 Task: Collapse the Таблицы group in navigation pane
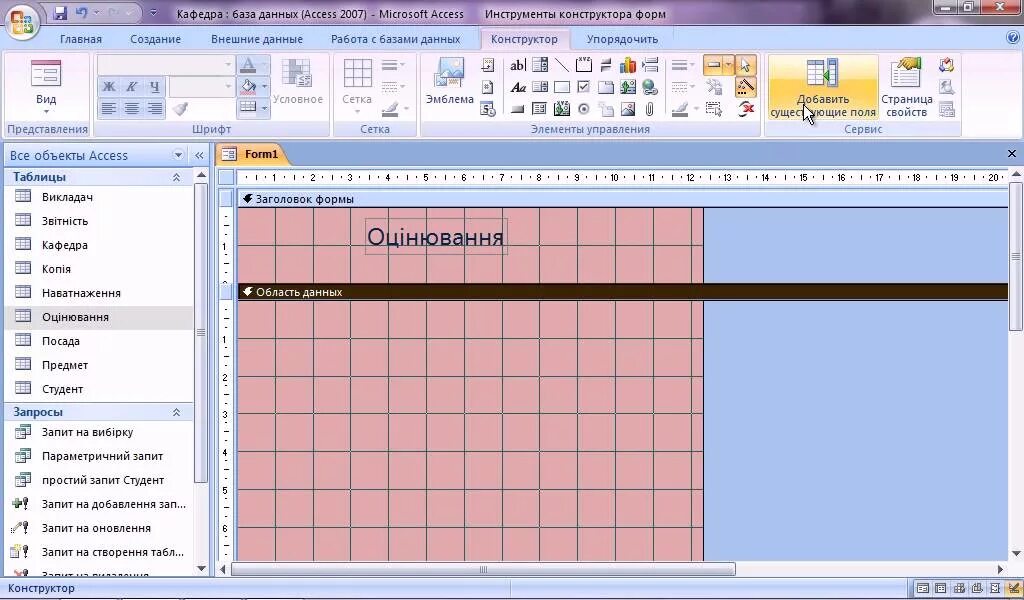tap(176, 177)
